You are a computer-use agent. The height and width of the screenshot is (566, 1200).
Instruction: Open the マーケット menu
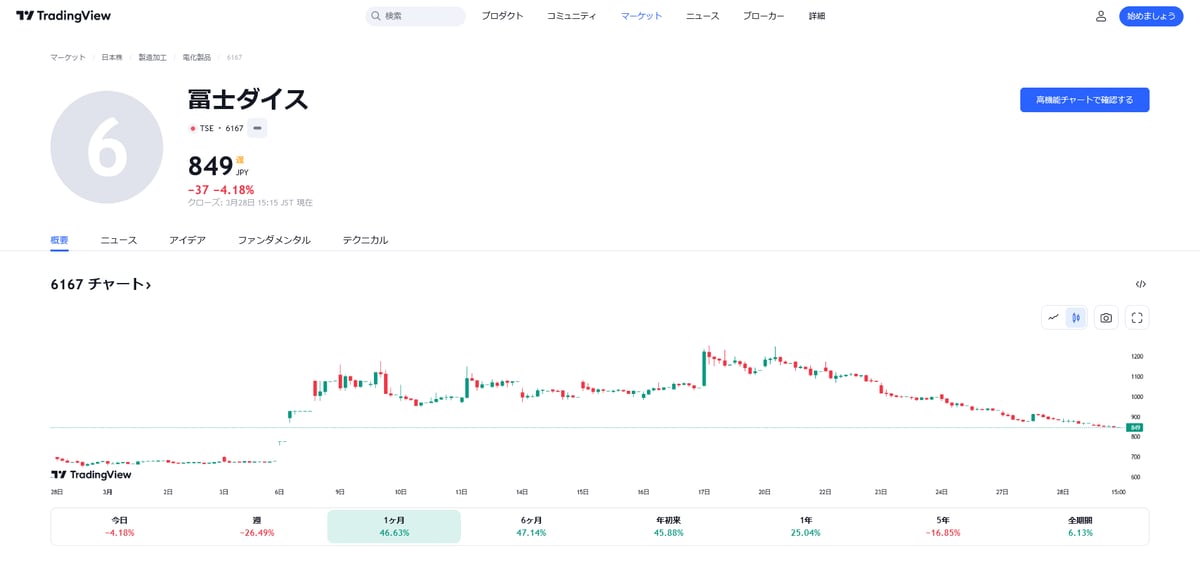pos(641,16)
